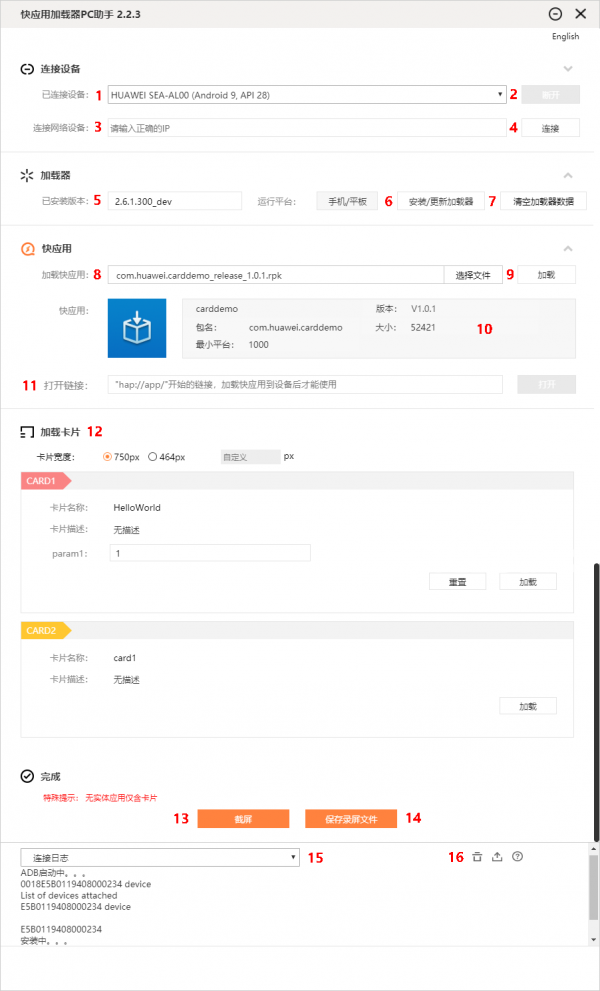Click the 完成 checkmark icon
The image size is (600, 991).
click(27, 776)
